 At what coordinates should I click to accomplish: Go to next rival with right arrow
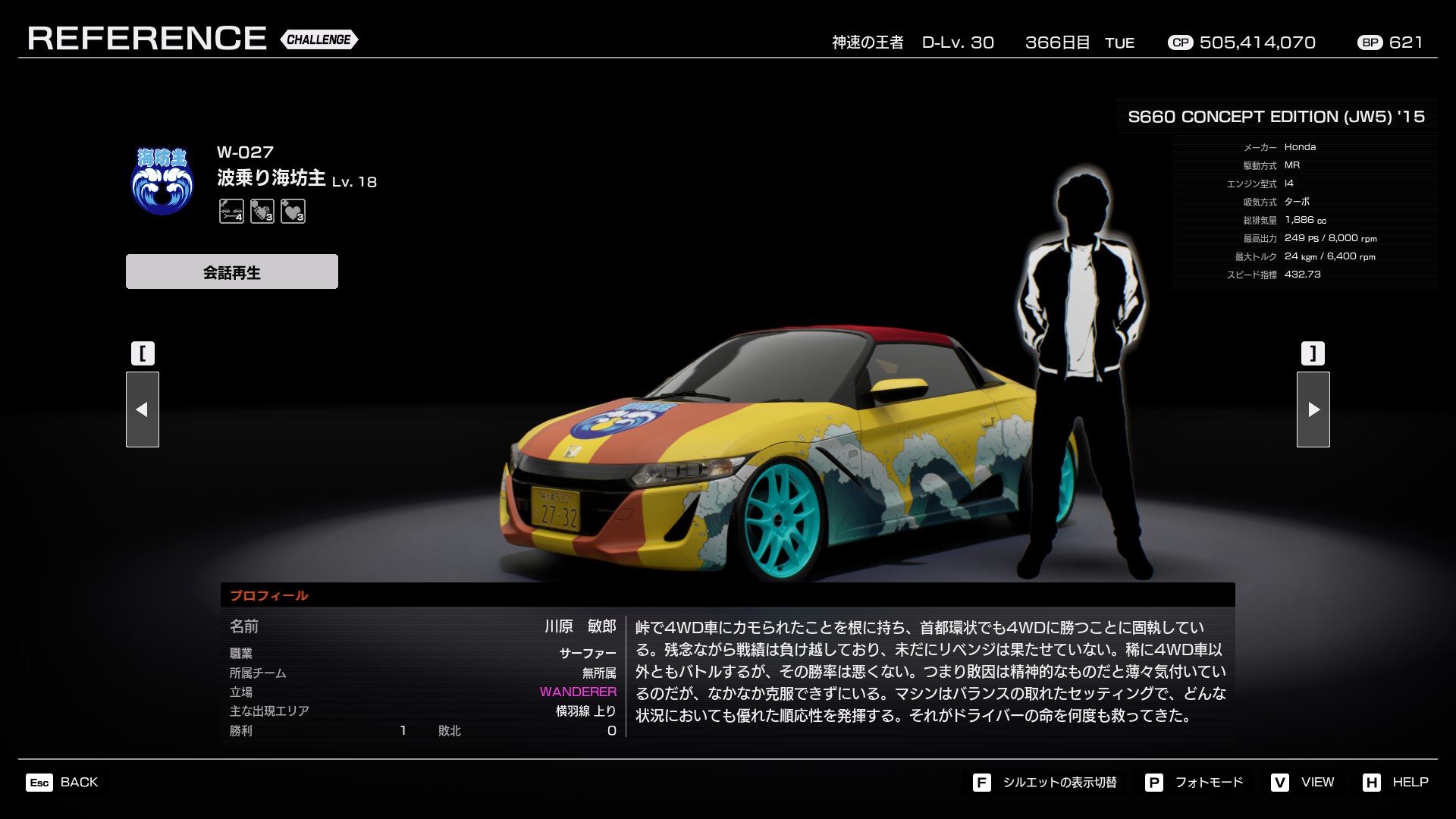(1313, 409)
